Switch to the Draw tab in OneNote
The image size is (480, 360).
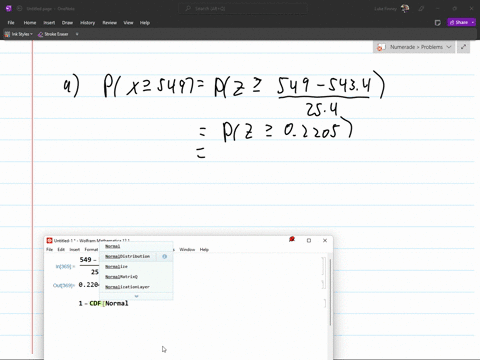[x=67, y=23]
